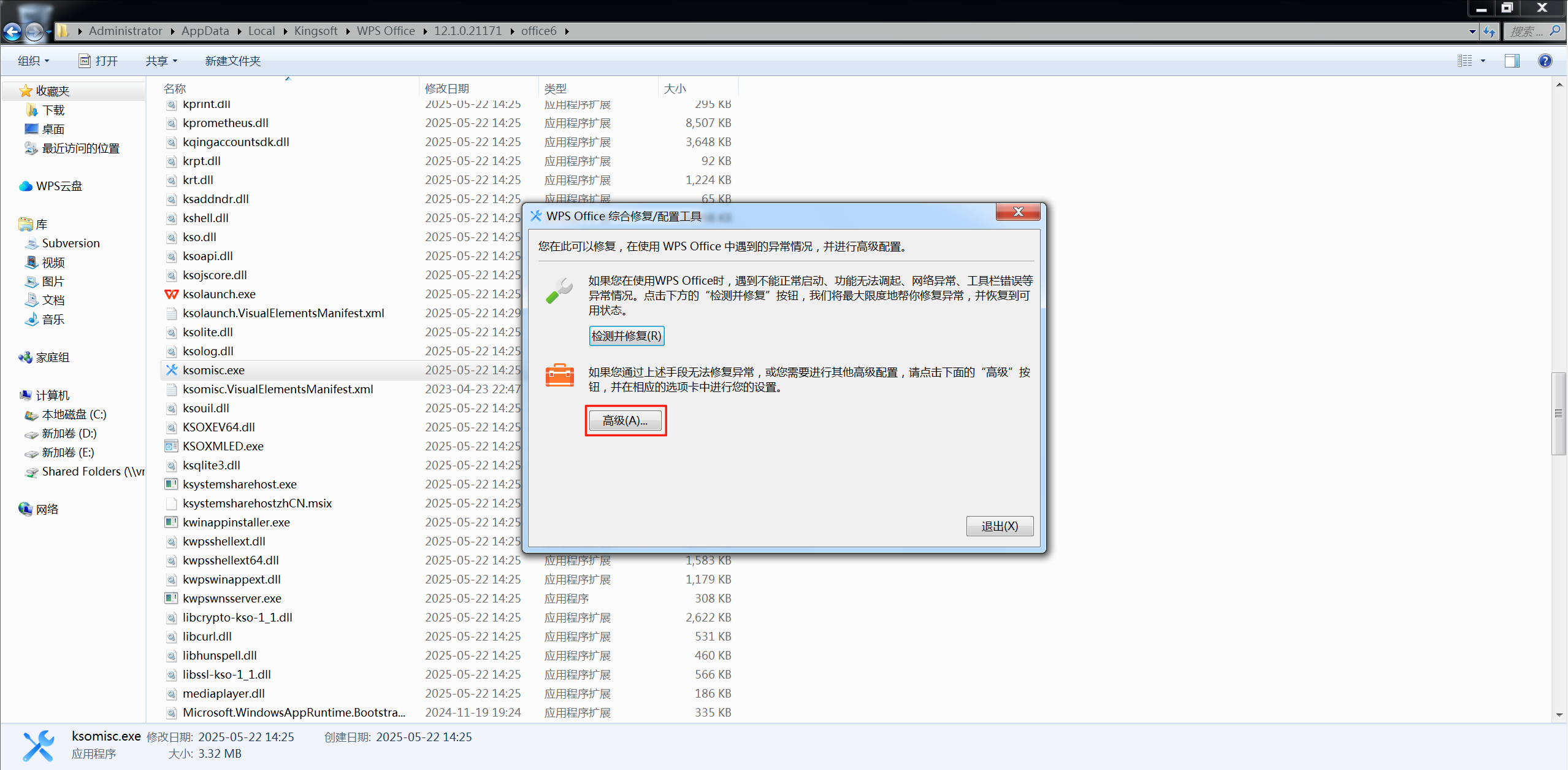The height and width of the screenshot is (770, 1568).
Task: Select libcrypto-kso-1_1.dll file
Action: pos(237,617)
